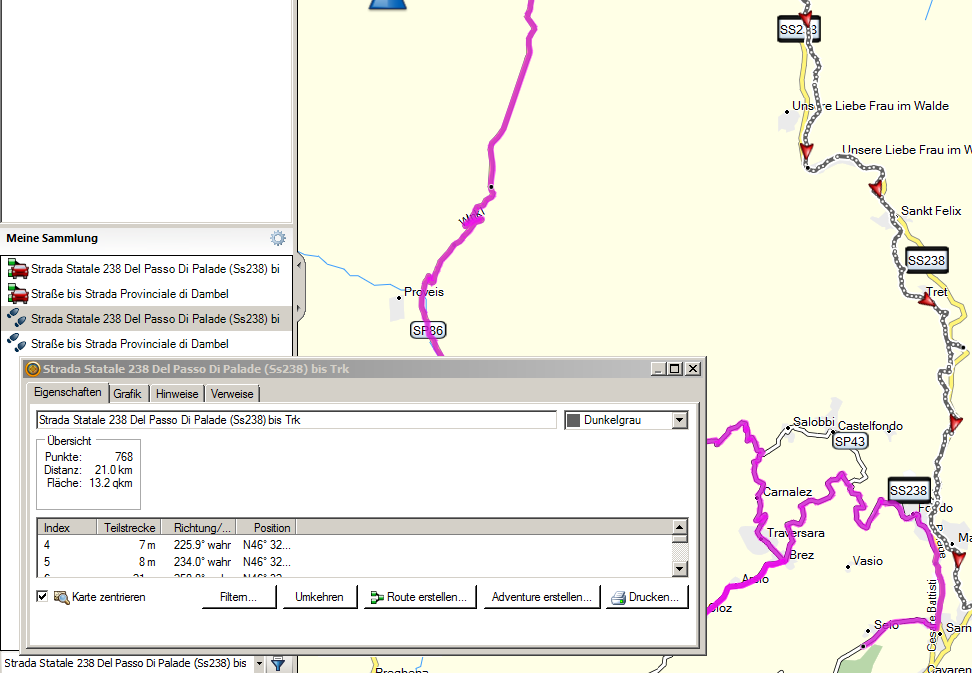Open the Hinweise tab
972x673 pixels.
pyautogui.click(x=177, y=394)
